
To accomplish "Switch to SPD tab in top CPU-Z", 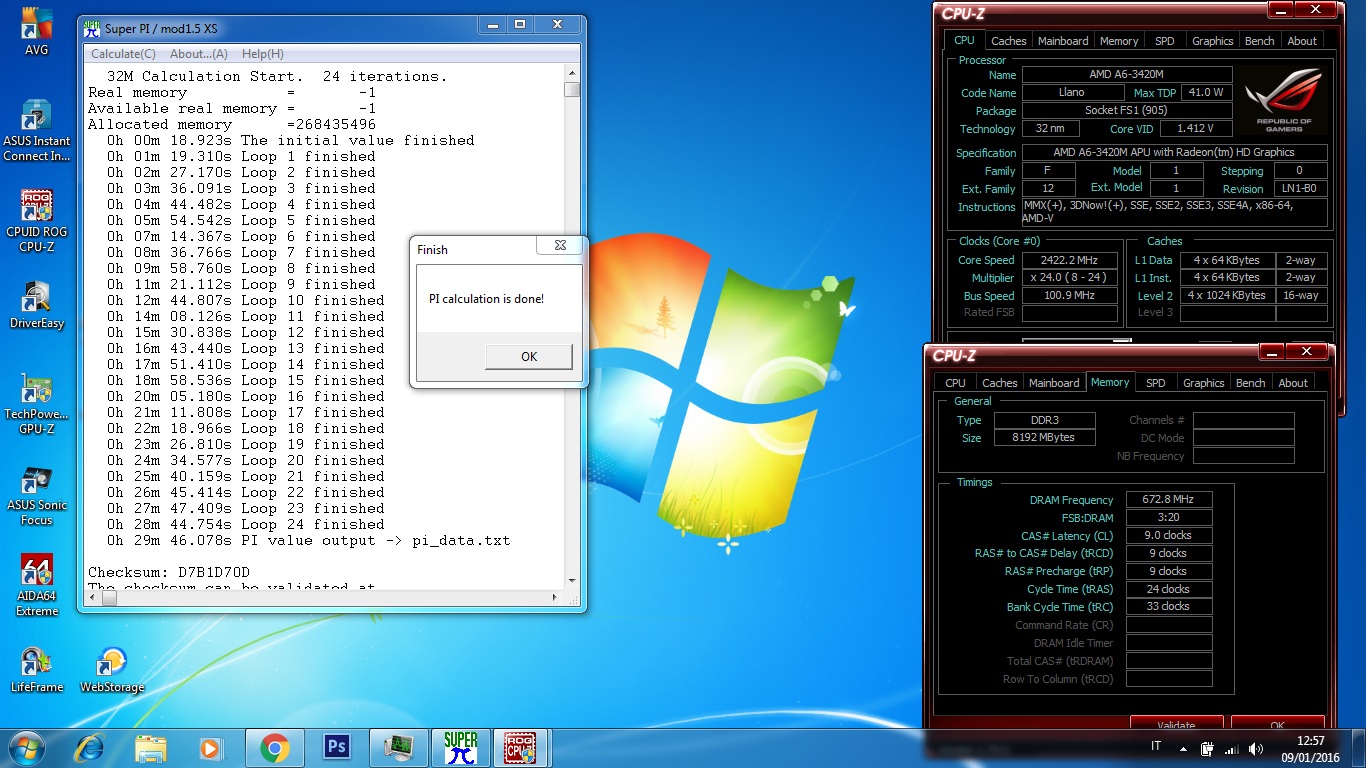I will [x=1164, y=41].
